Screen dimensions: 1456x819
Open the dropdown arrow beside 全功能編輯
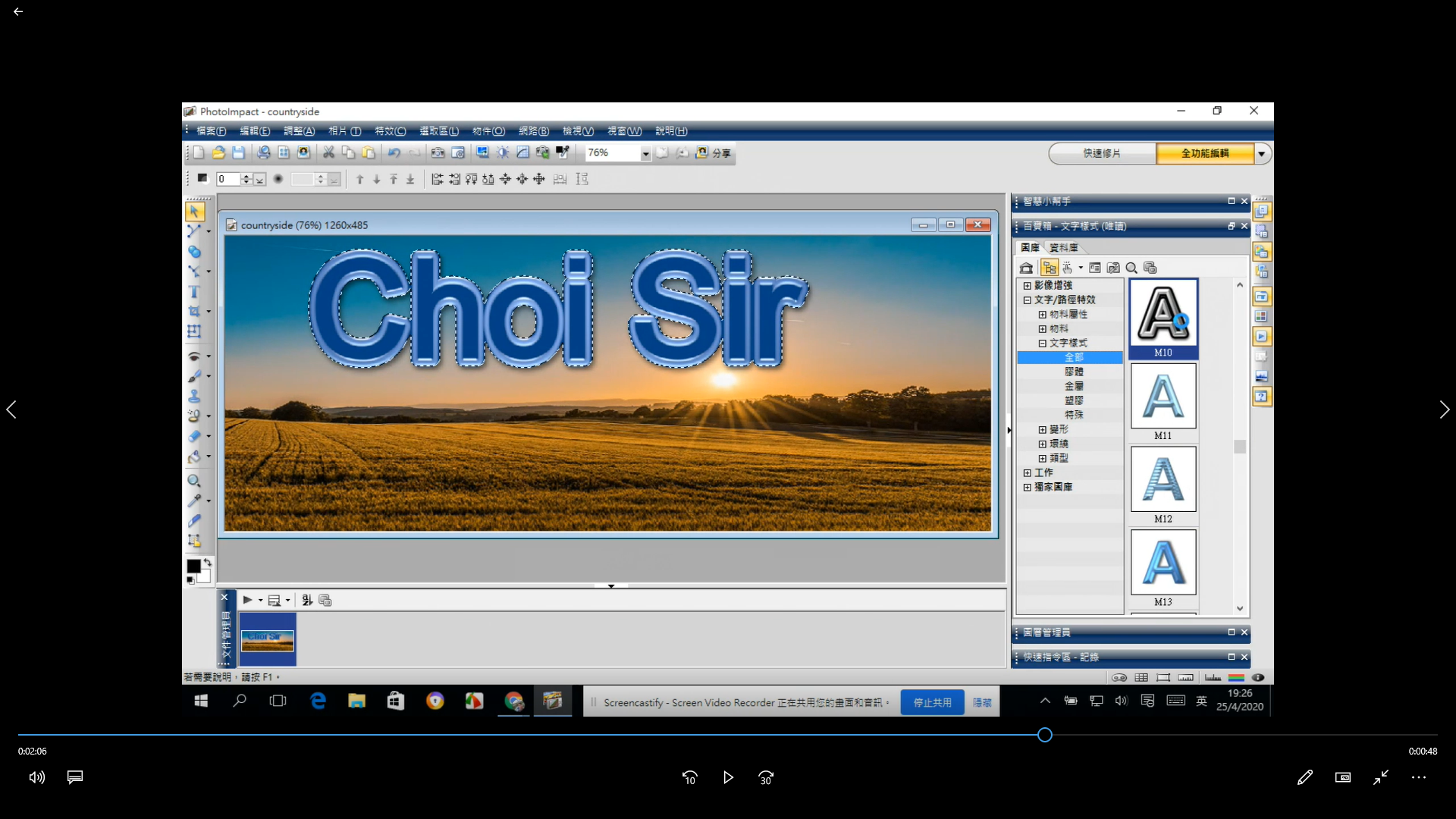click(x=1262, y=154)
